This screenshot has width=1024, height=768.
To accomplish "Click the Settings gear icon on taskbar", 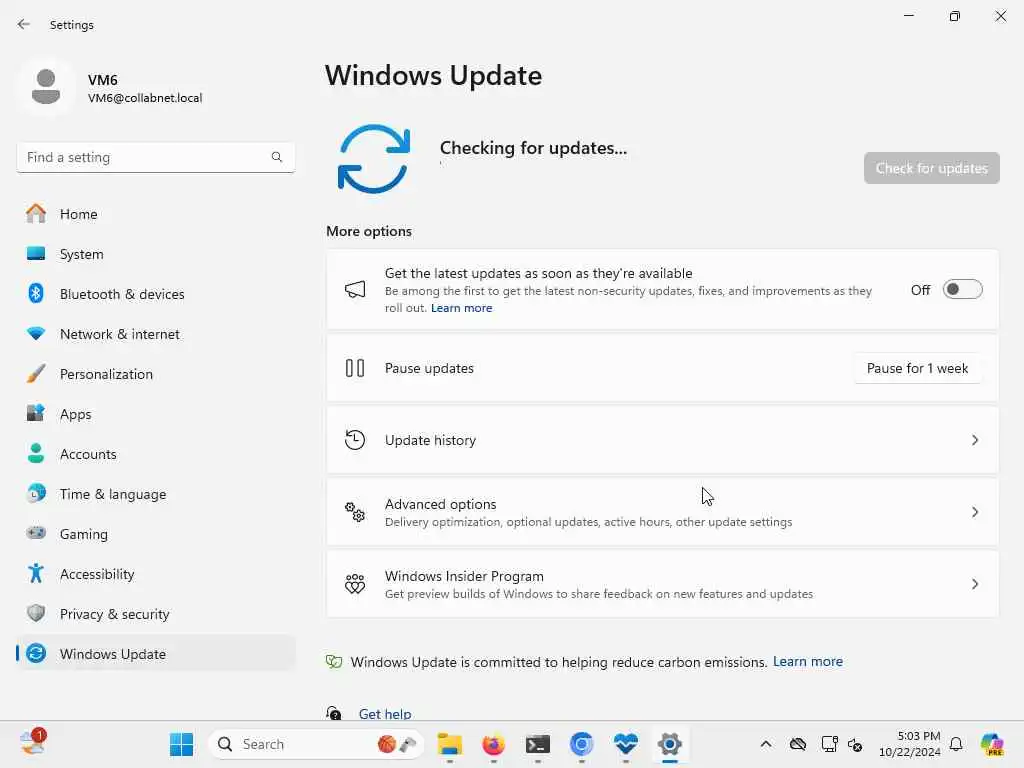I will (x=670, y=744).
